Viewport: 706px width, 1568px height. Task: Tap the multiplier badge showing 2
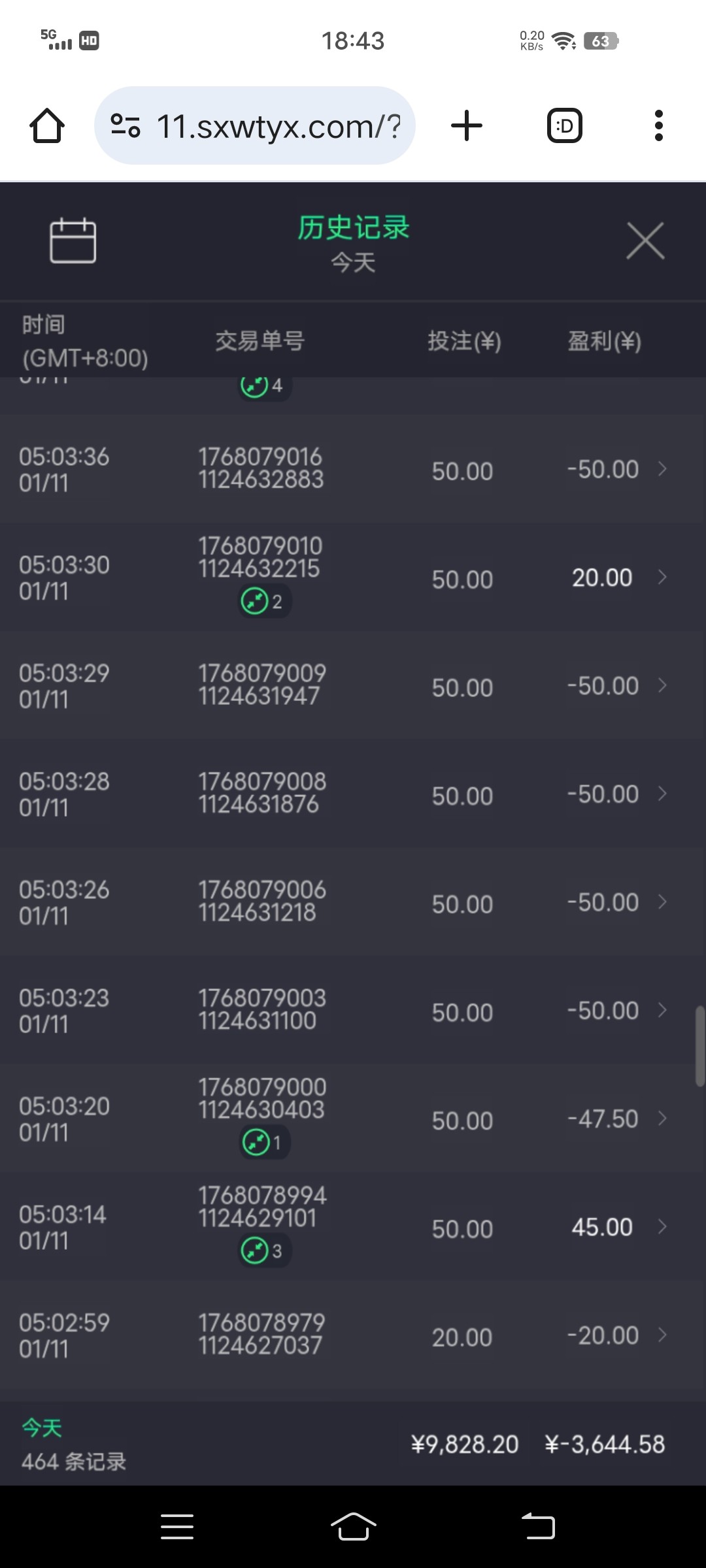(264, 601)
